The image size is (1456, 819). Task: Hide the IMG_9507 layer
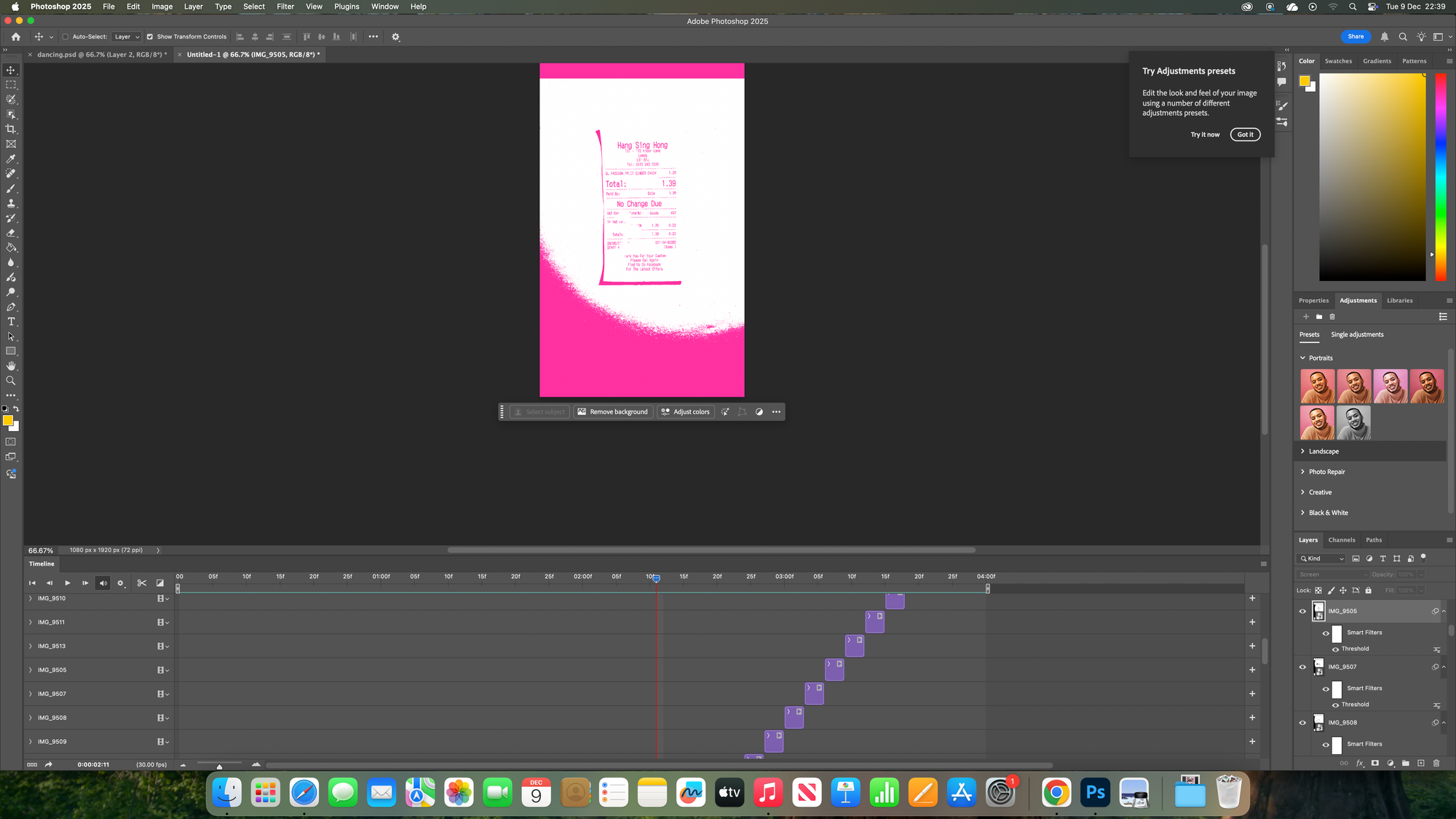1302,667
